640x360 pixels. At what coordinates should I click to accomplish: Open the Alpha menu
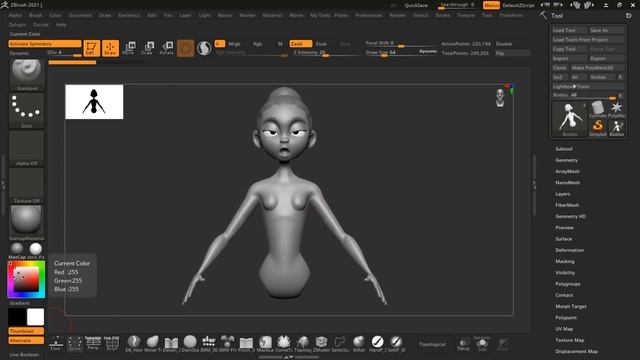15,15
